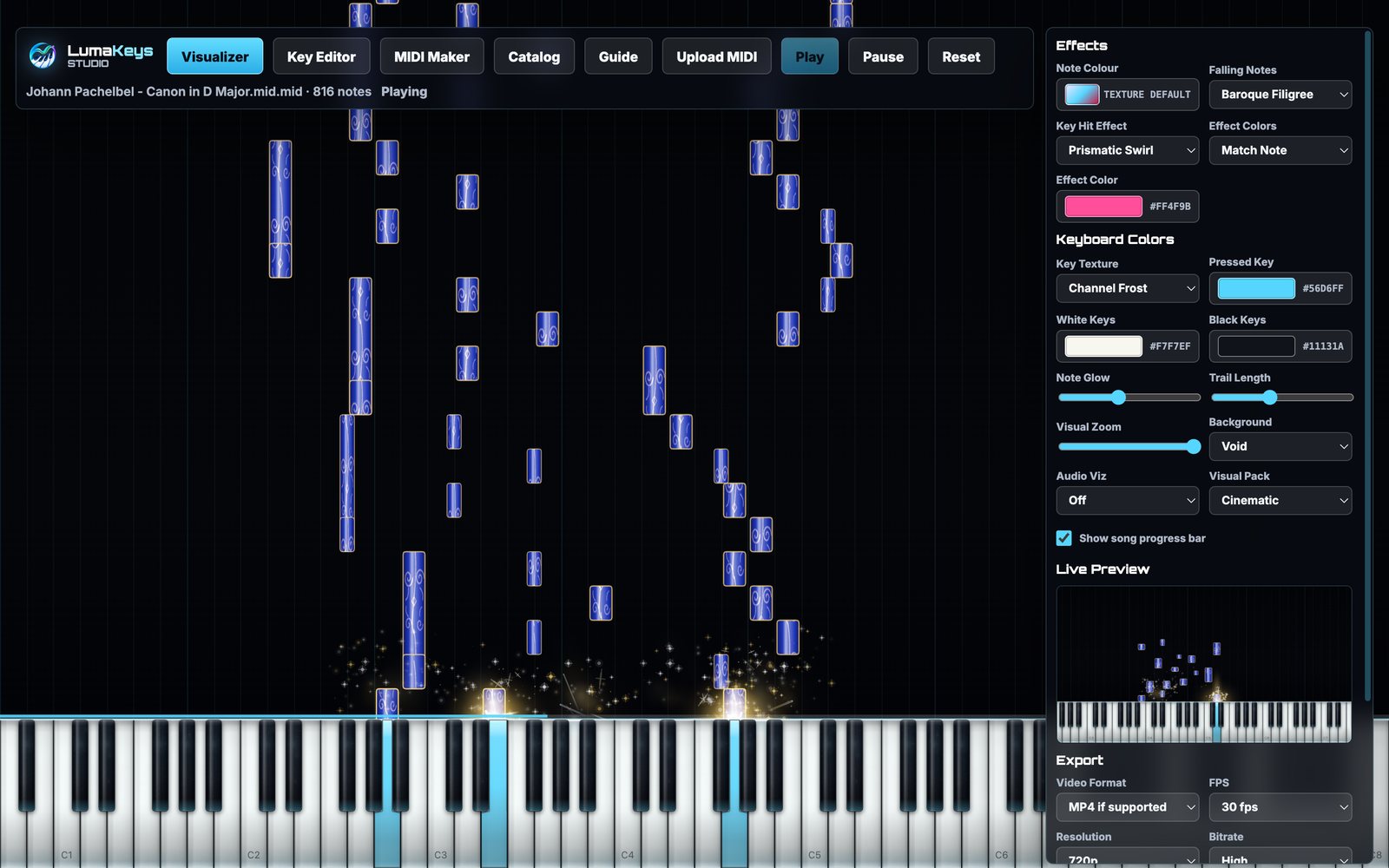Switch to the Visualizer tab
Image resolution: width=1389 pixels, height=868 pixels.
tap(214, 56)
